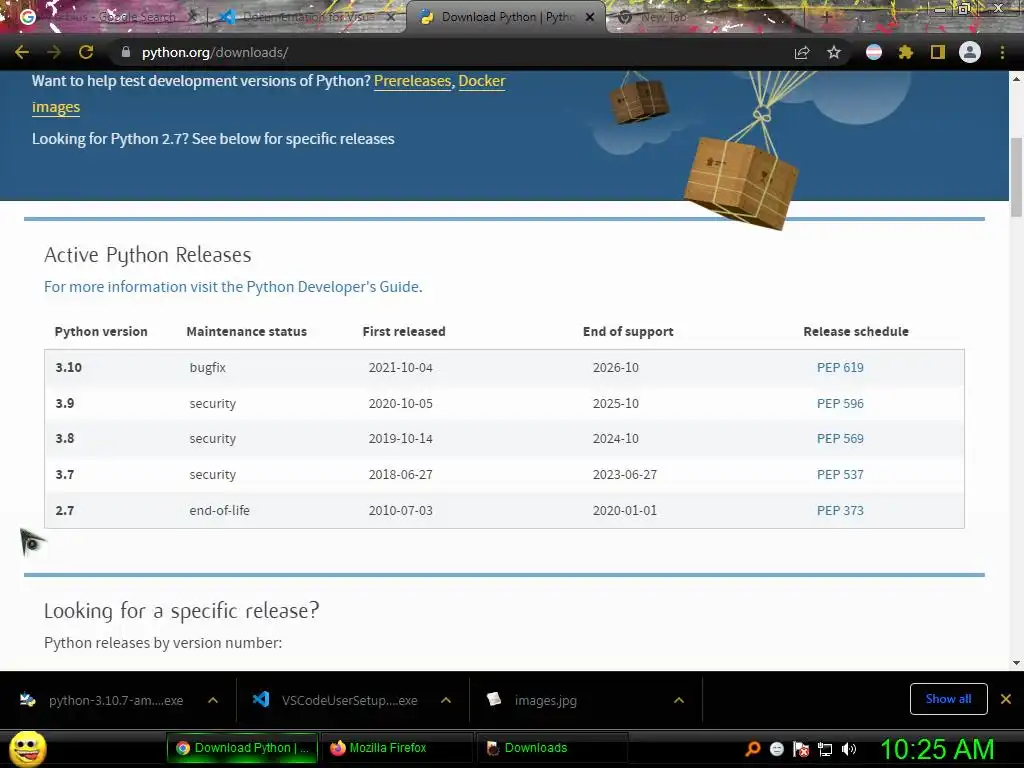Open PEP 596 release schedule
The width and height of the screenshot is (1024, 768).
point(840,404)
